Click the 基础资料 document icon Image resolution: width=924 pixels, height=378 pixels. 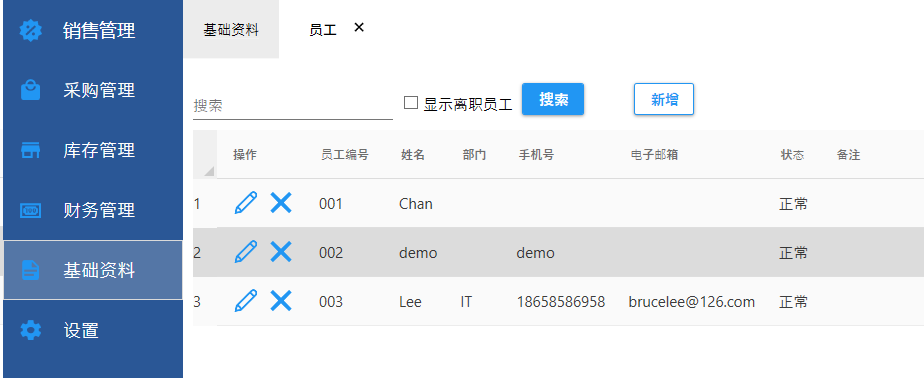pyautogui.click(x=31, y=270)
